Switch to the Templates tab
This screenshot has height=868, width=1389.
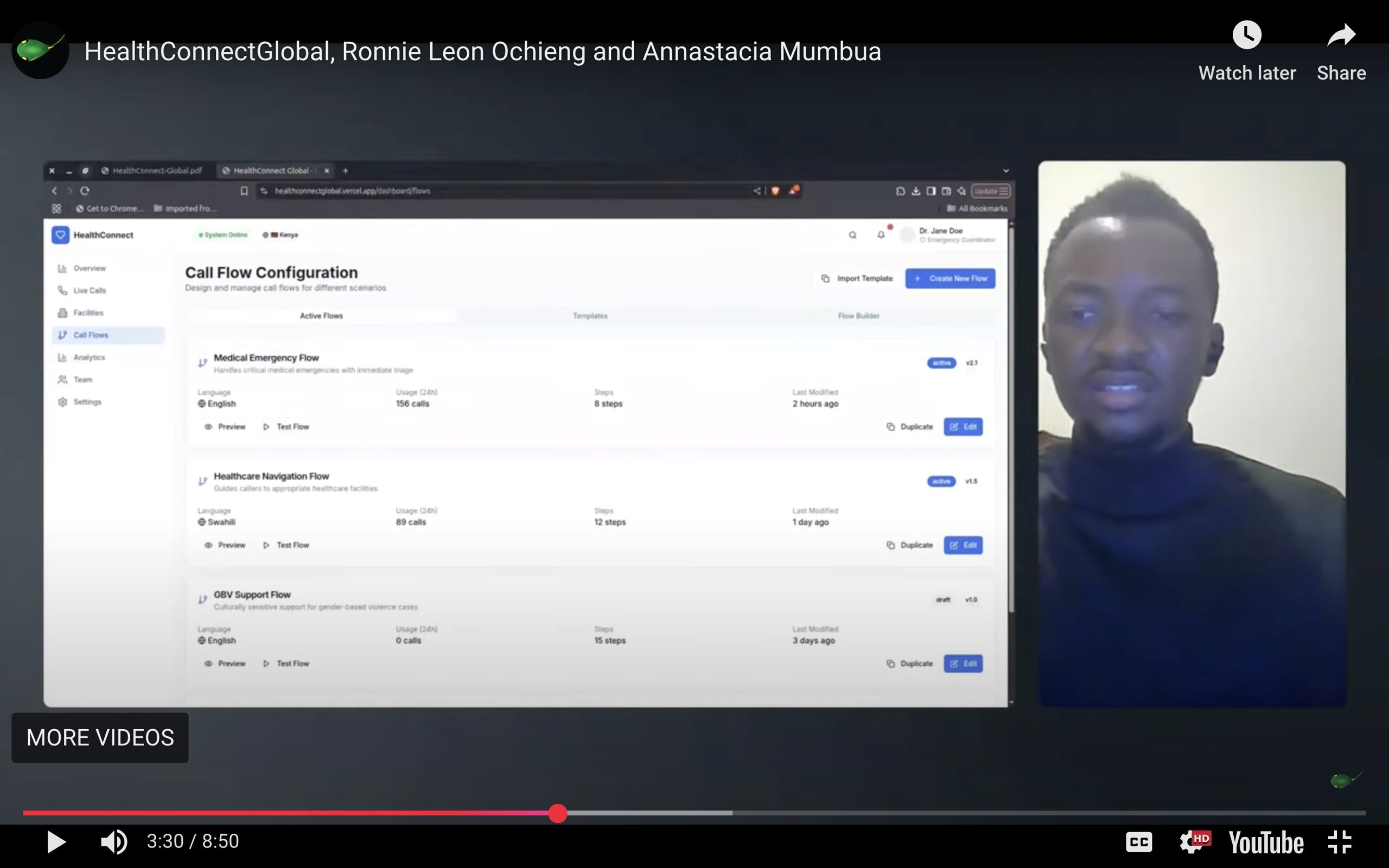click(590, 316)
